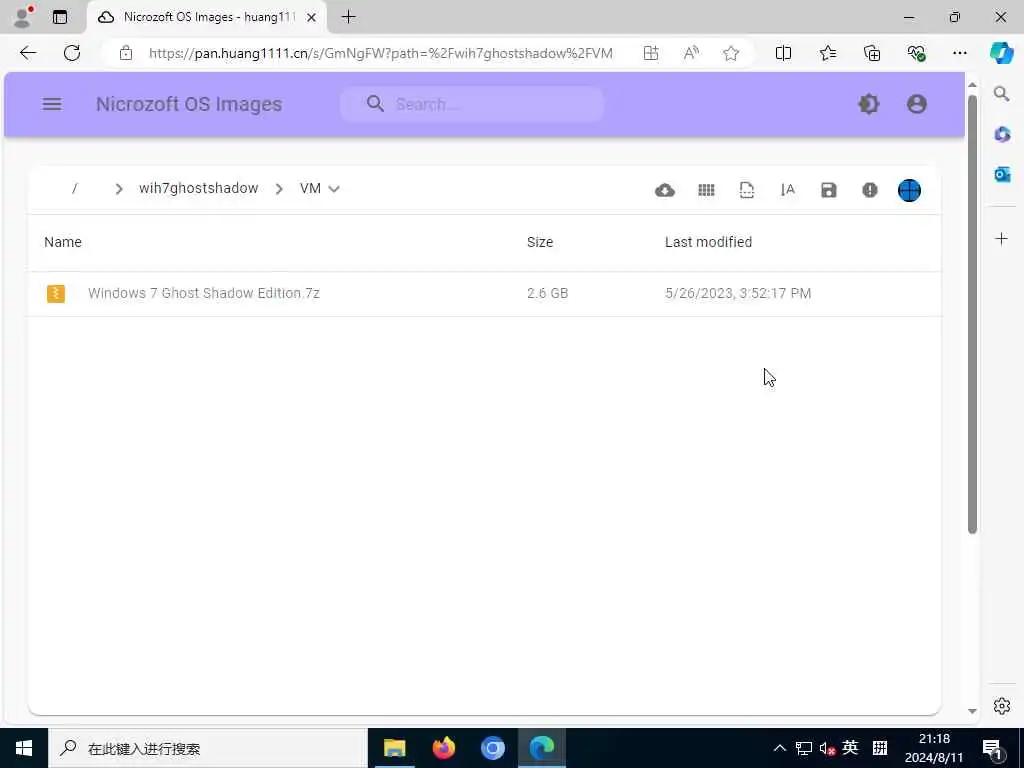1024x768 pixels.
Task: Open browser essentials heart icon
Action: [x=916, y=53]
